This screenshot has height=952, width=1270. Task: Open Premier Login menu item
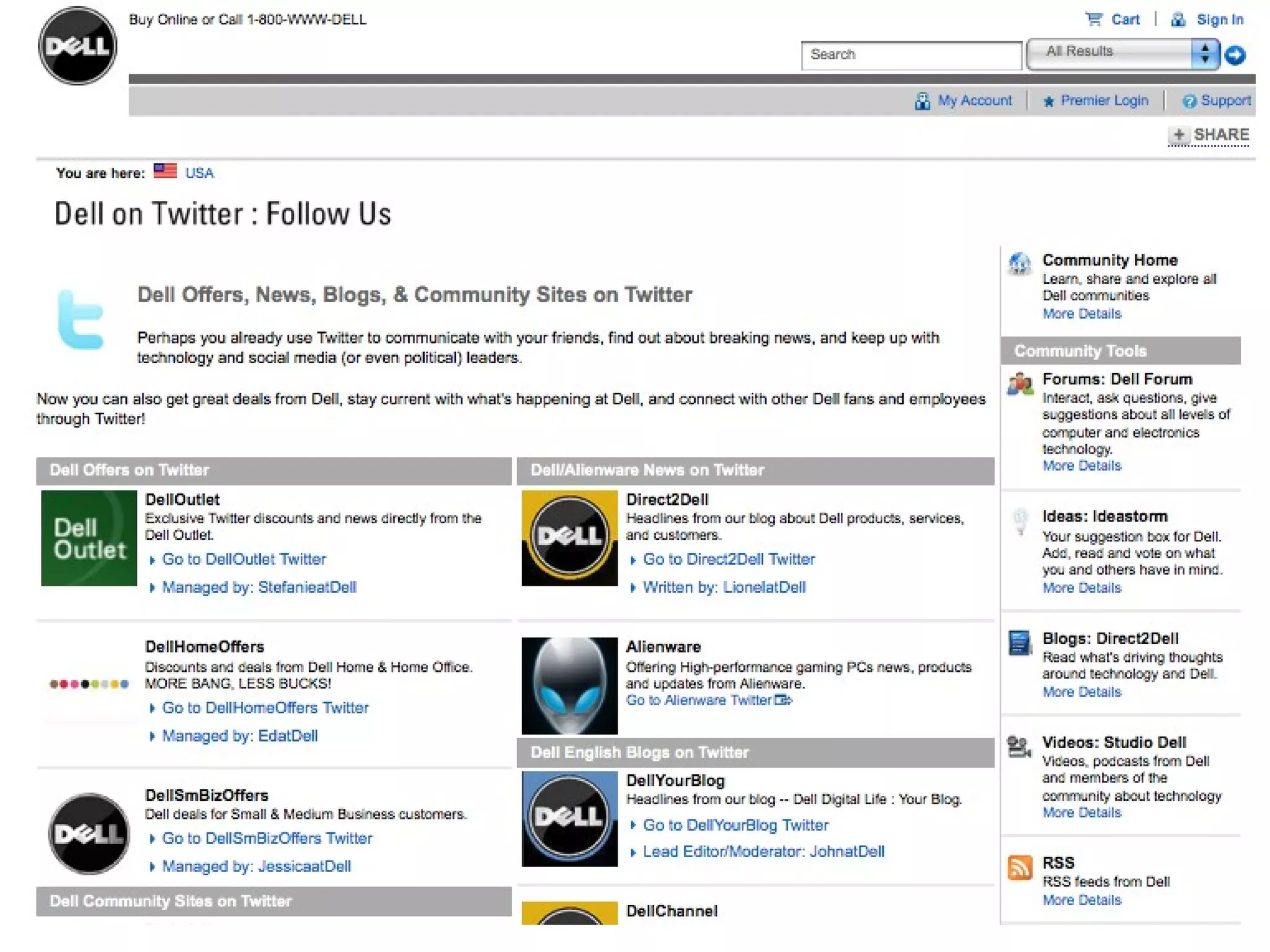(1104, 100)
